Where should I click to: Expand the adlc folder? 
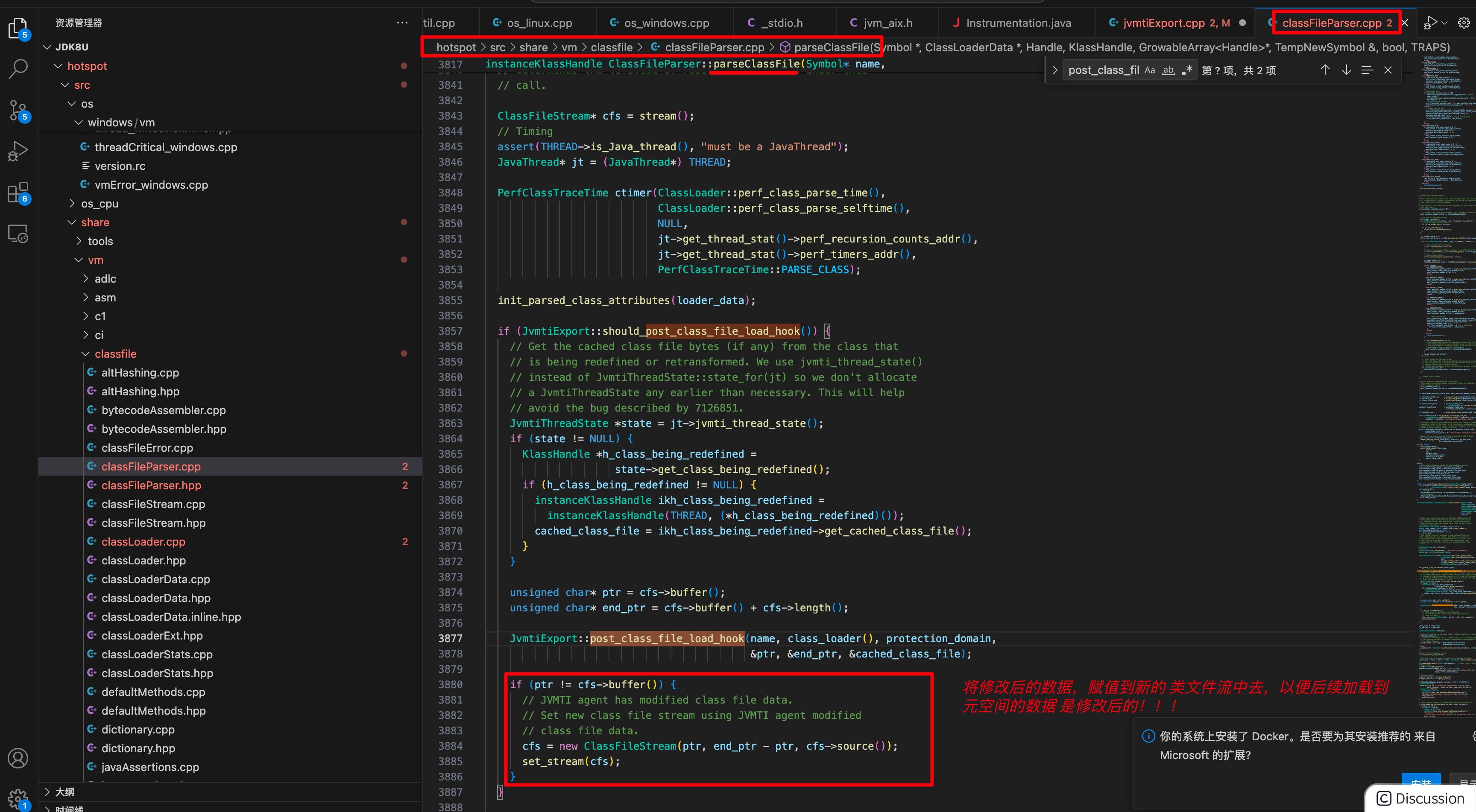[x=85, y=279]
